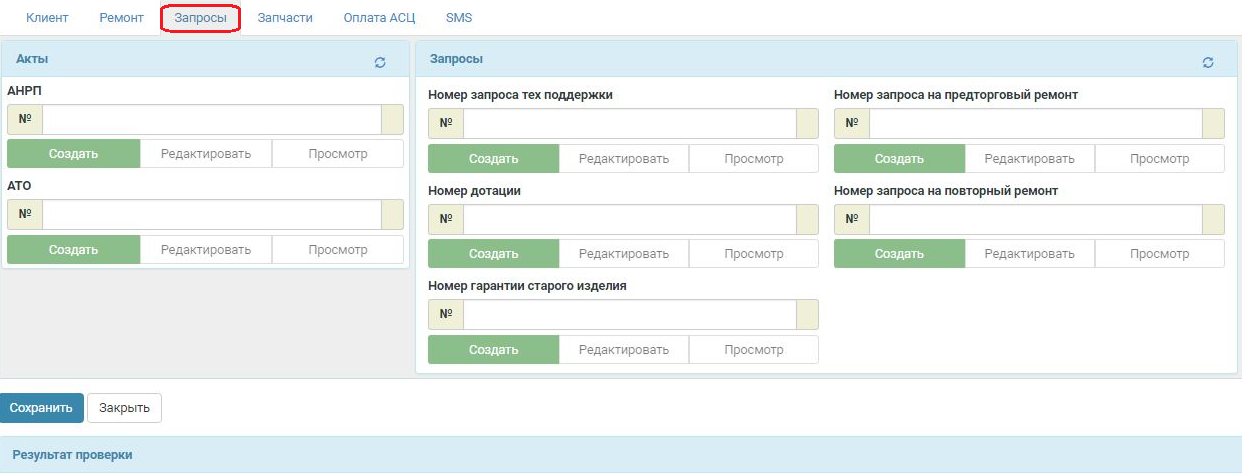Click Создать under АНРП
This screenshot has width=1242, height=474.
pos(73,154)
